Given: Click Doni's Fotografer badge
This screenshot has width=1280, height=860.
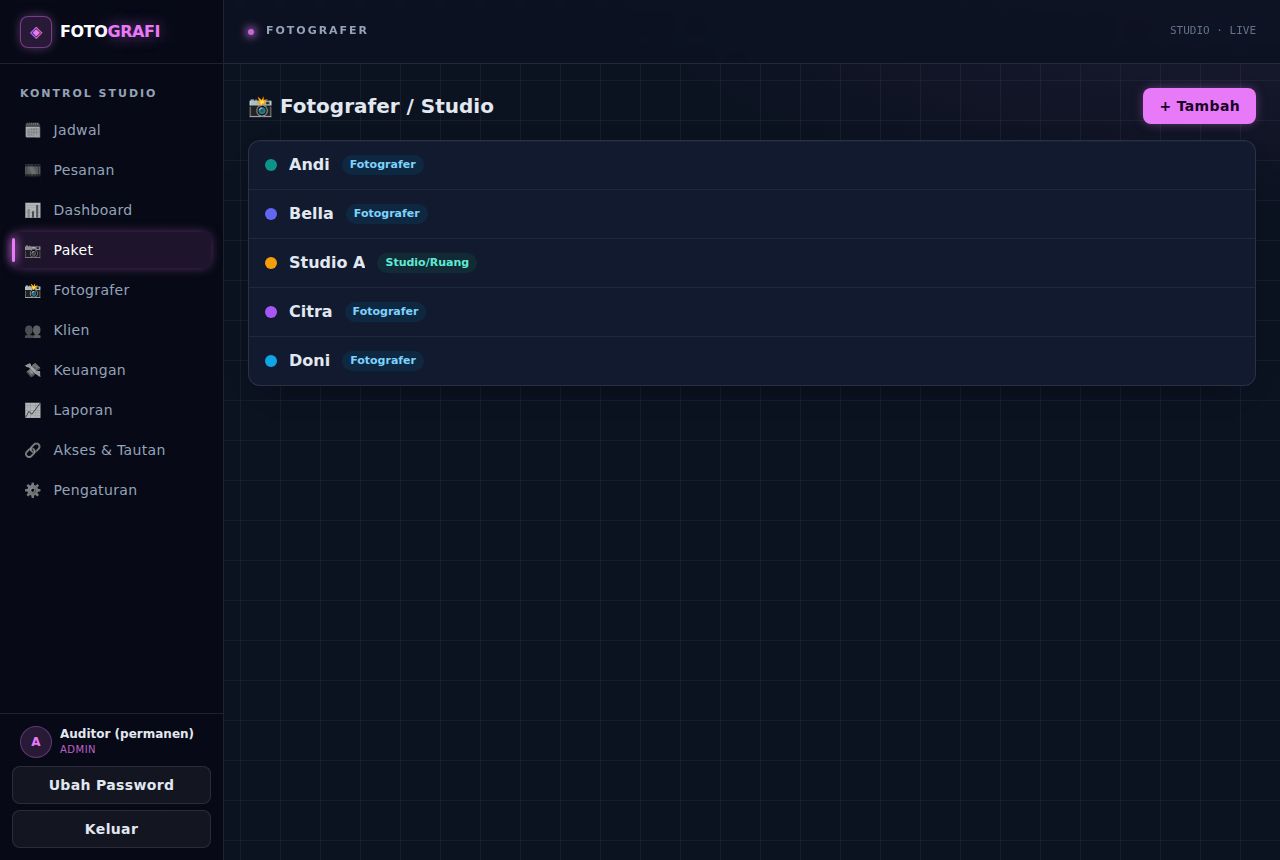Looking at the screenshot, I should pos(383,360).
